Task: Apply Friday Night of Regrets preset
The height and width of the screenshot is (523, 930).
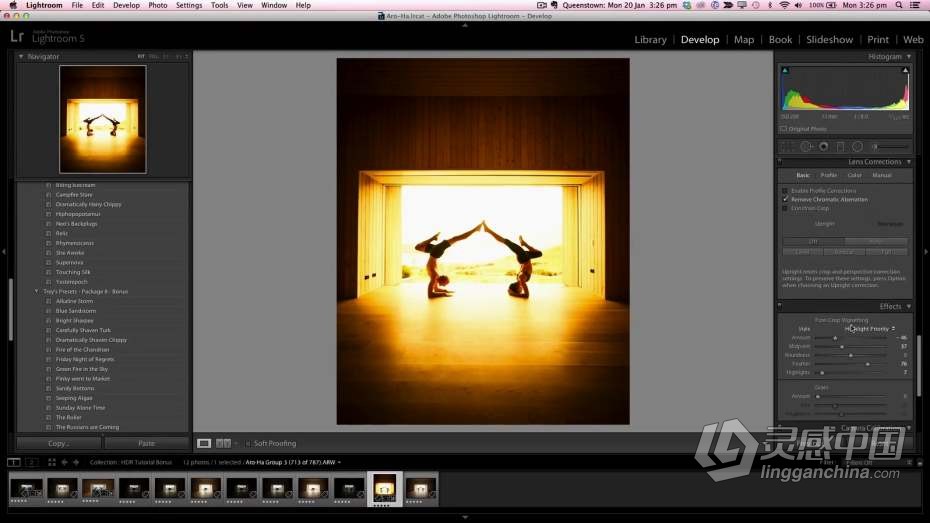Action: click(85, 359)
